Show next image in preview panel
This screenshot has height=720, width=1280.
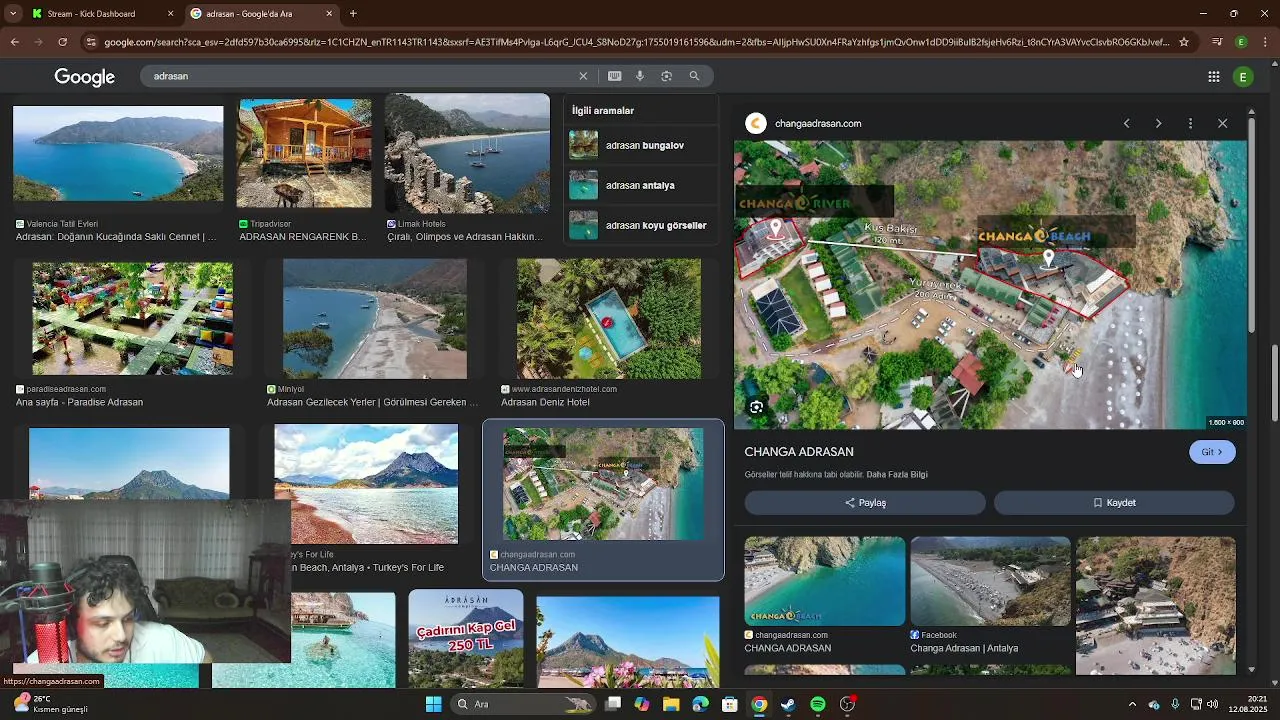tap(1158, 123)
